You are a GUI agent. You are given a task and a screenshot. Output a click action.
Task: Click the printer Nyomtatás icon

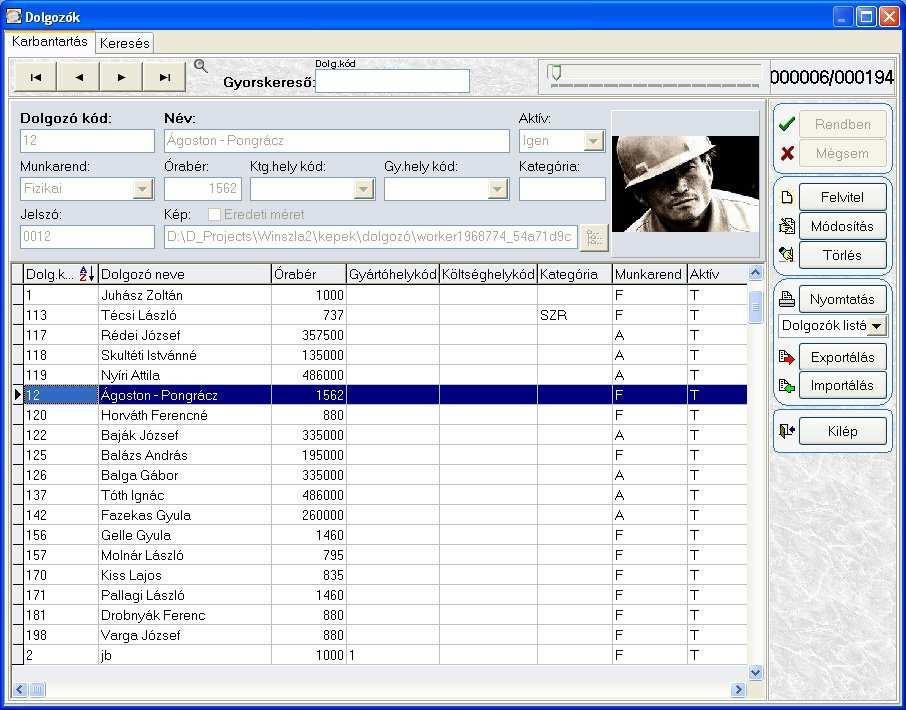point(786,299)
